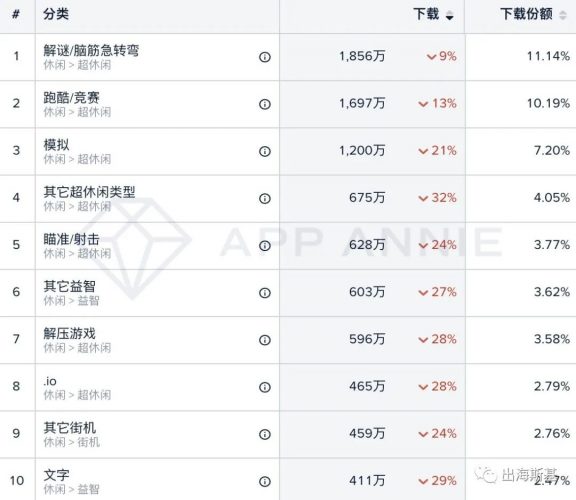
Task: Sort by 下载份额 column sort arrow
Action: pyautogui.click(x=562, y=15)
